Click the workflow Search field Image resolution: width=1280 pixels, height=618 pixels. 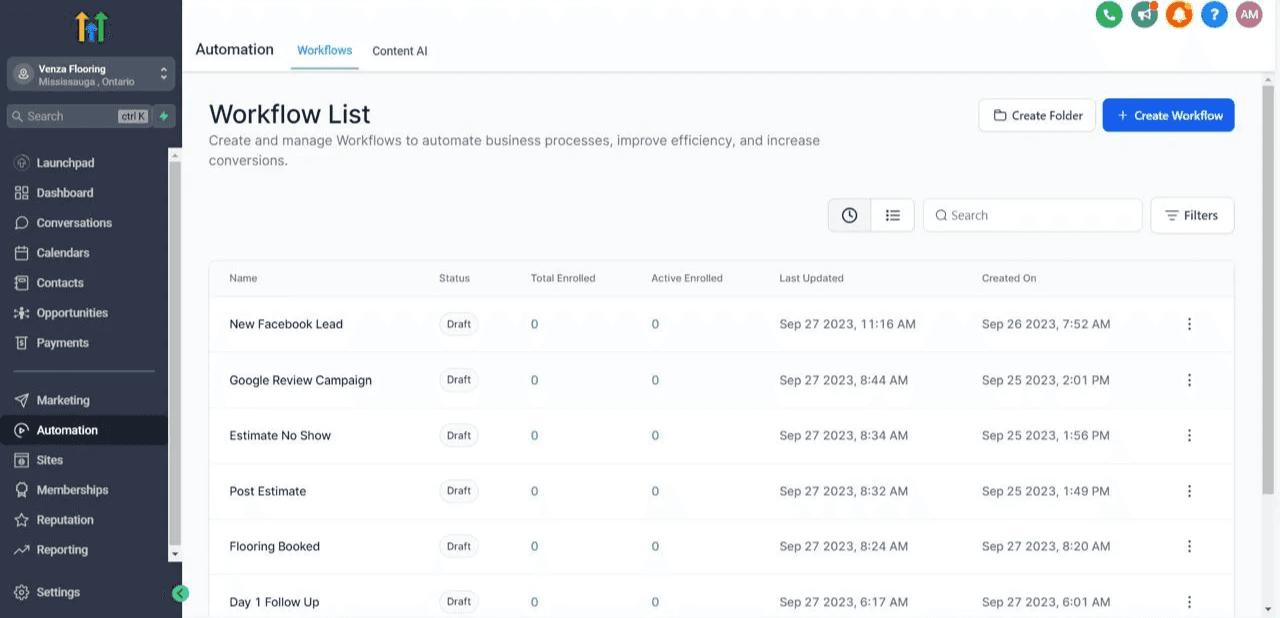(x=1032, y=215)
